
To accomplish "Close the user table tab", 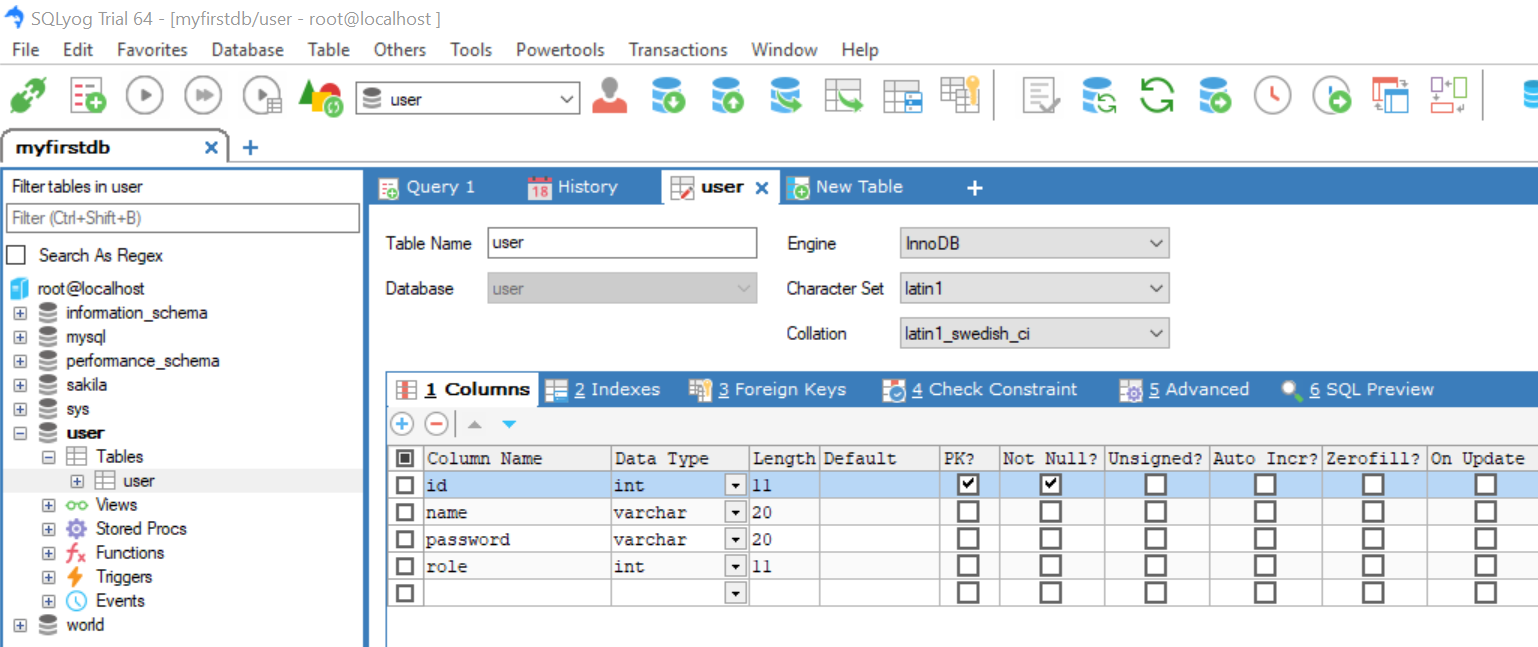I will [x=762, y=187].
